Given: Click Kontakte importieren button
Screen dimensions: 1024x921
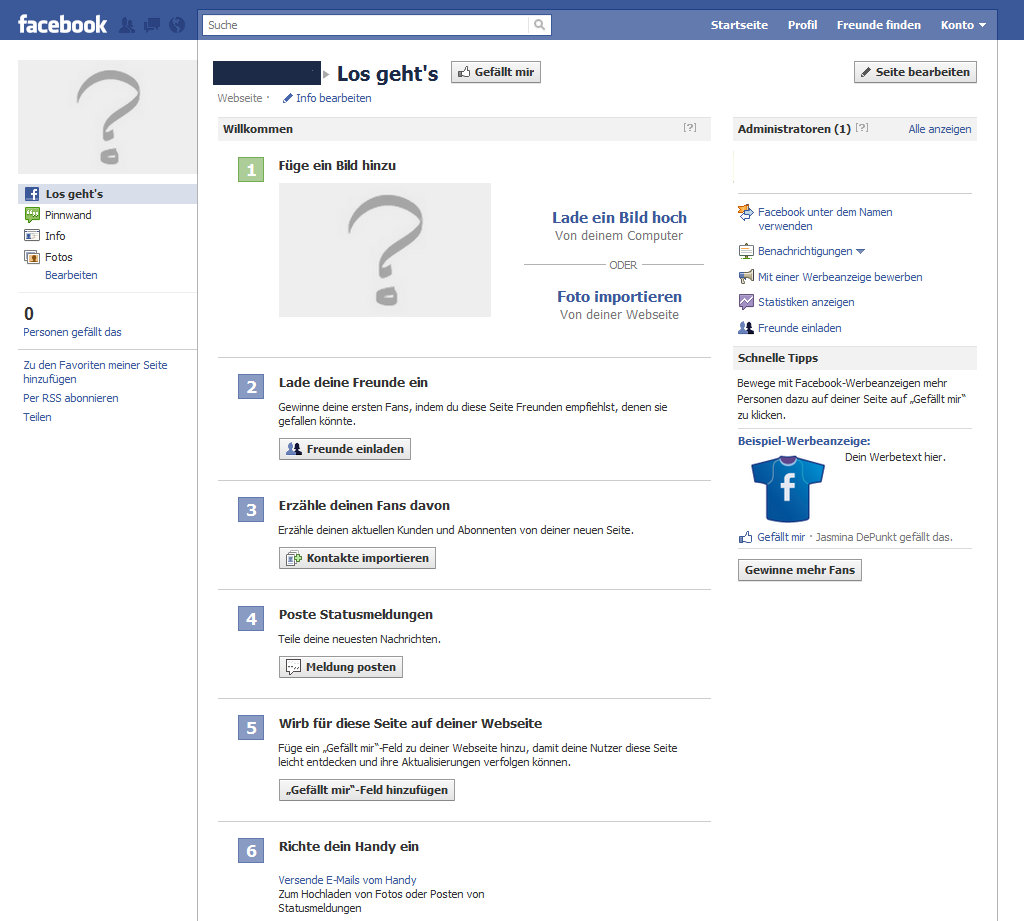Looking at the screenshot, I should (x=357, y=558).
